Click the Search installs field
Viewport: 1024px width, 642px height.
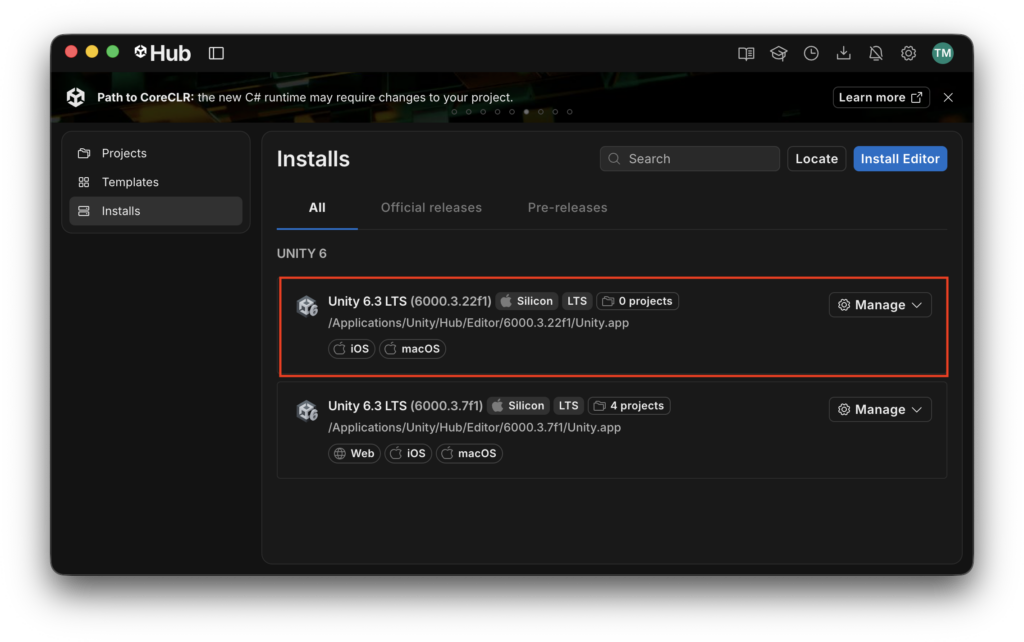[690, 159]
